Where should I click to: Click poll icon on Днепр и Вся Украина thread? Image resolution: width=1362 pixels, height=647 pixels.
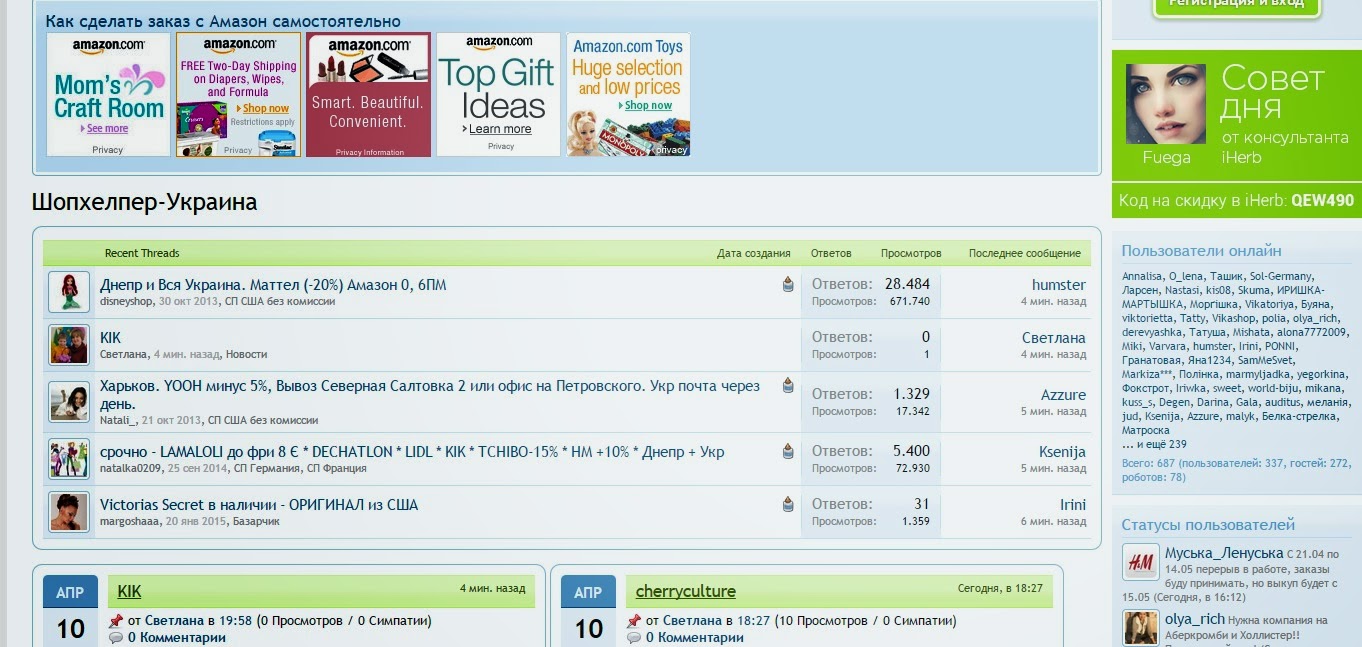click(788, 285)
